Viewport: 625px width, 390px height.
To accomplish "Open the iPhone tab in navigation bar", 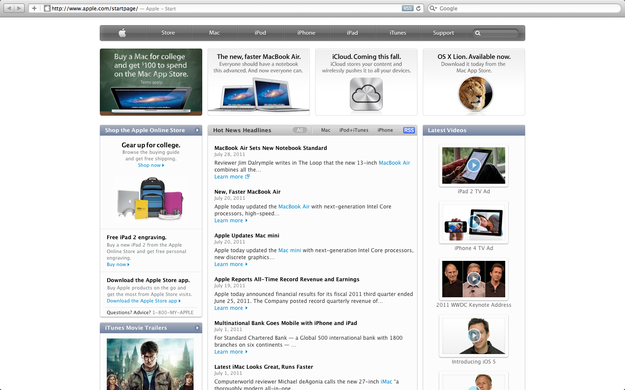I will click(306, 33).
